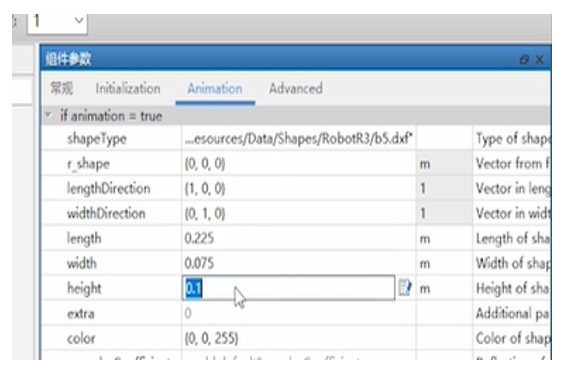Select the widthDirection value {0, 1, 0}

click(205, 213)
